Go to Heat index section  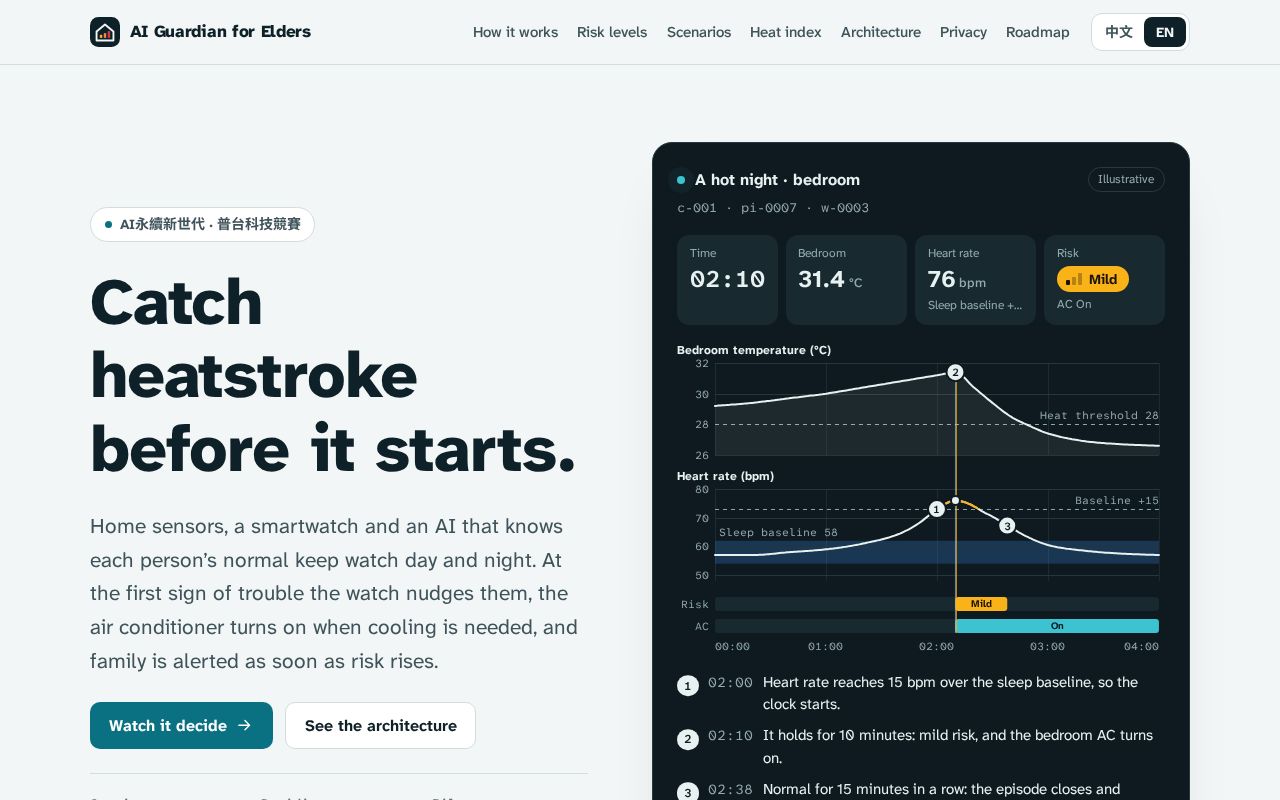(x=786, y=32)
